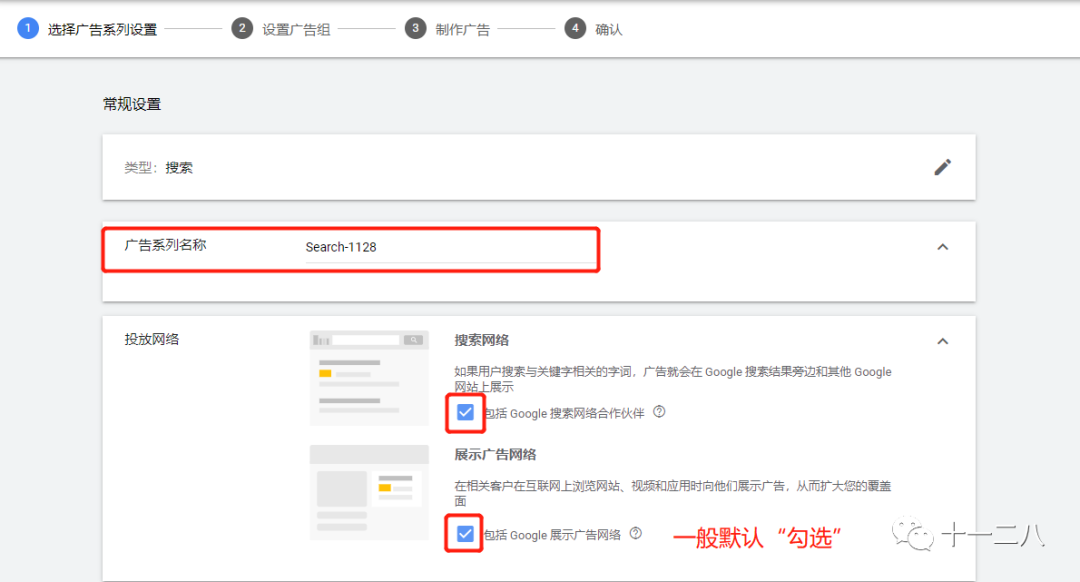Uncheck 包括 Google 搜索网络合作伙伴 checkbox
The image size is (1080, 582).
point(466,413)
